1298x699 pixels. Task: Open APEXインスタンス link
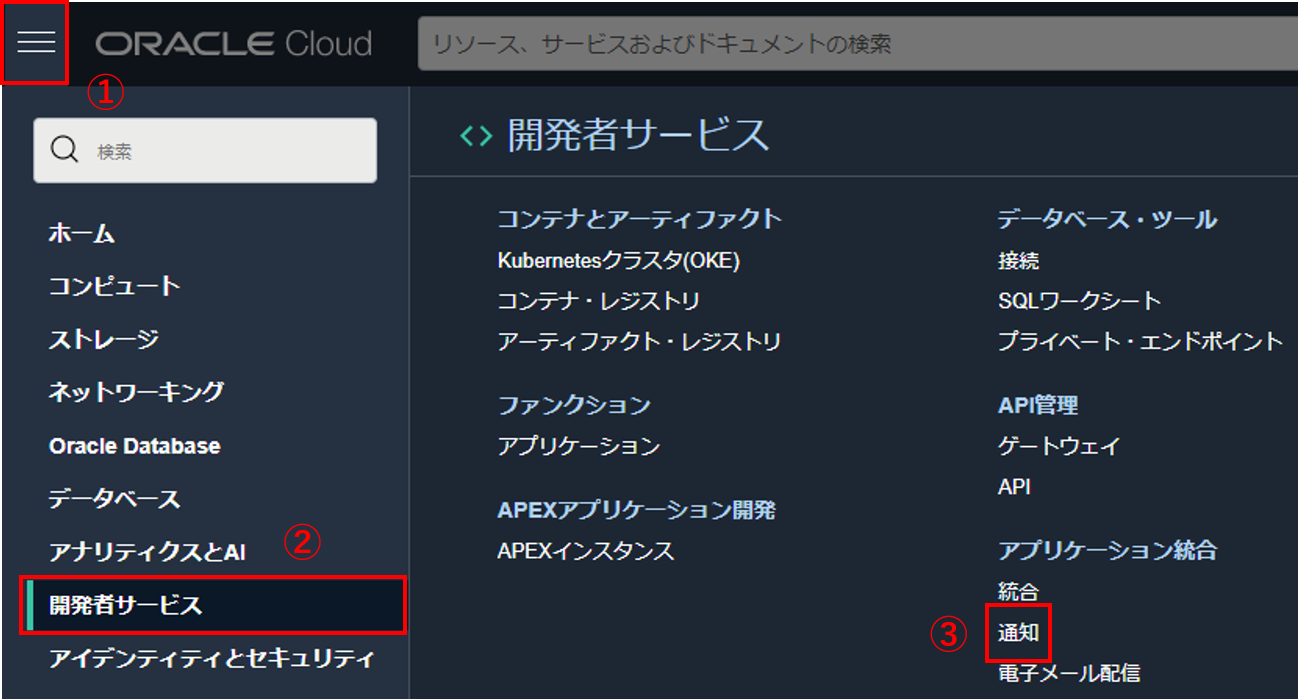click(x=585, y=551)
